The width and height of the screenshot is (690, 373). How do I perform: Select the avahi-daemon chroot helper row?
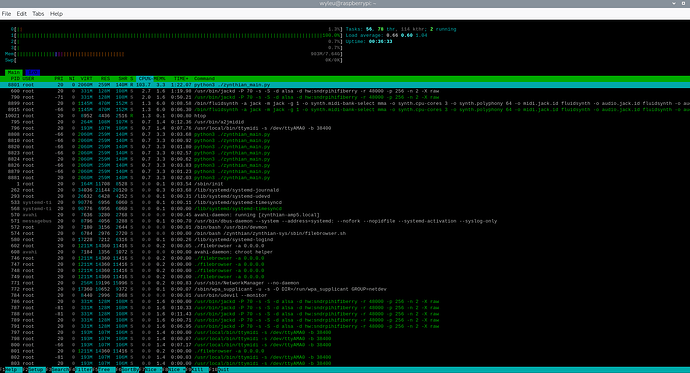(345, 252)
